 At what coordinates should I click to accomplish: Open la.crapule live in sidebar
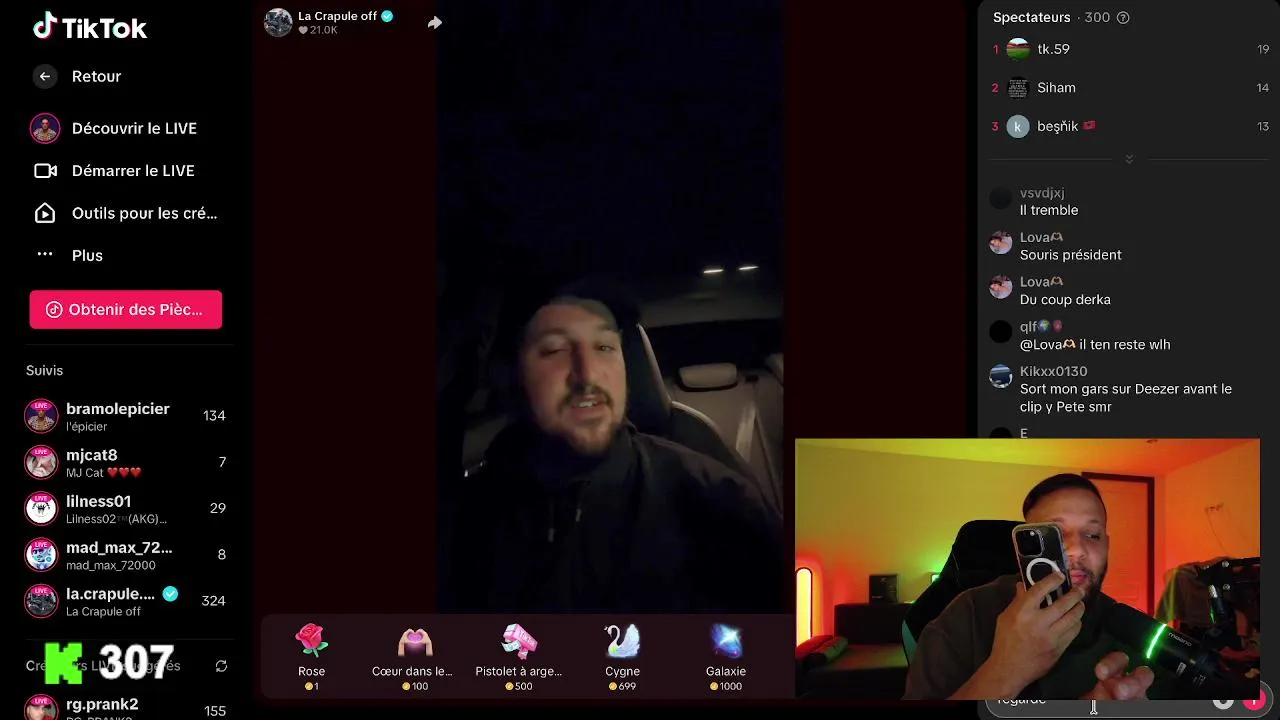[x=126, y=601]
